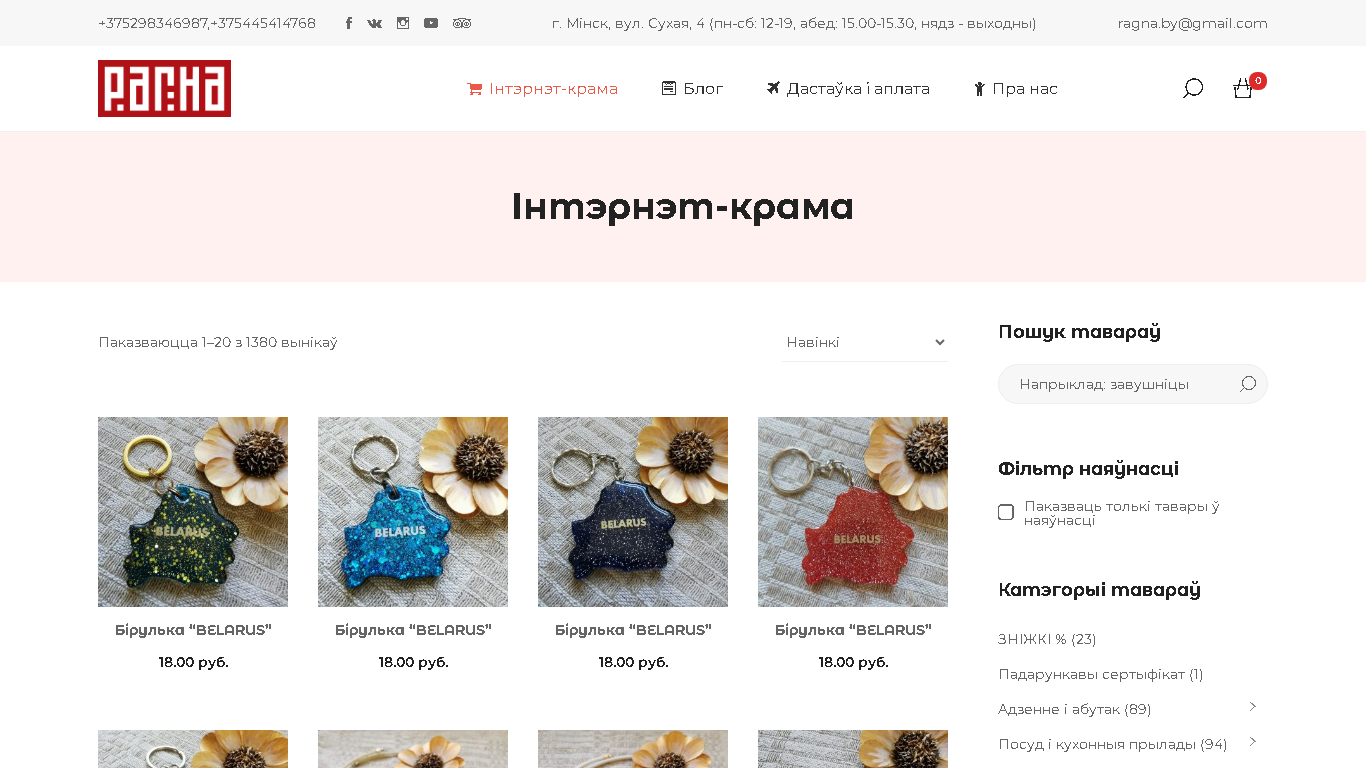Image resolution: width=1366 pixels, height=768 pixels.
Task: Open Пра нас menu item
Action: click(x=1015, y=88)
